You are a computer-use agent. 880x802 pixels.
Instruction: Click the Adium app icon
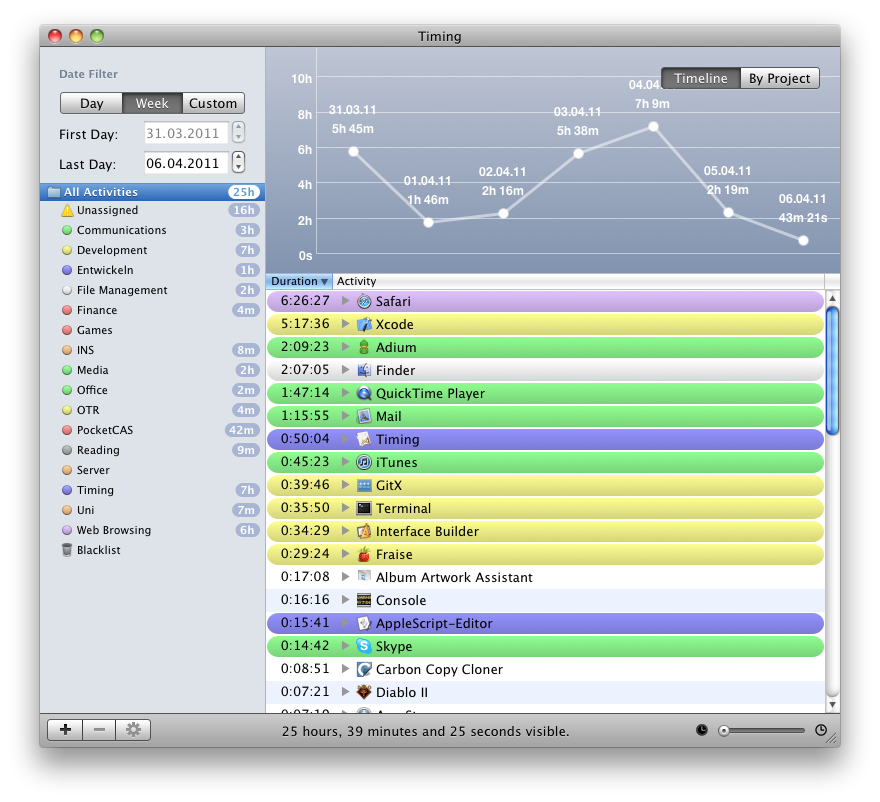tap(364, 347)
